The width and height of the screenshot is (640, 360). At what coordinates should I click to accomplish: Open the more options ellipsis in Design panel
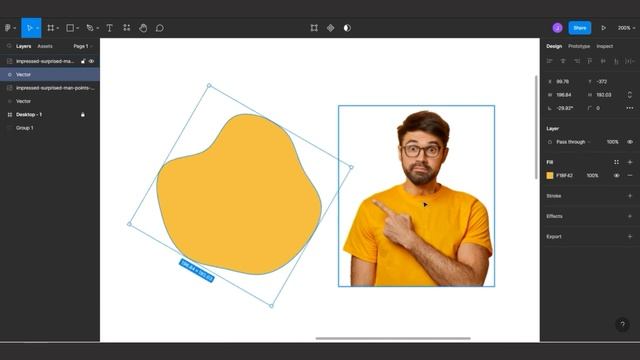point(630,108)
